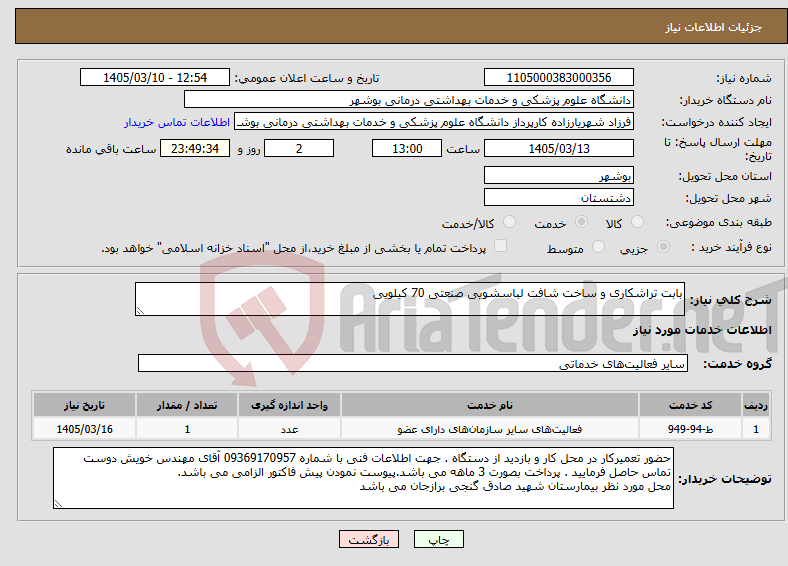The height and width of the screenshot is (566, 788).
Task: Click the remaining time field 23:49:34
Action: [195, 148]
